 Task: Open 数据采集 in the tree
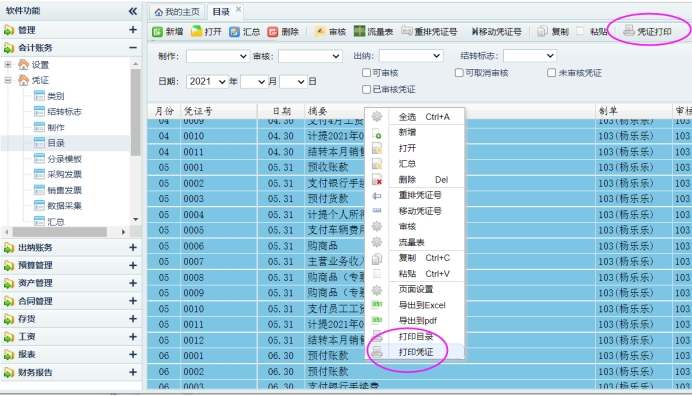tap(64, 206)
